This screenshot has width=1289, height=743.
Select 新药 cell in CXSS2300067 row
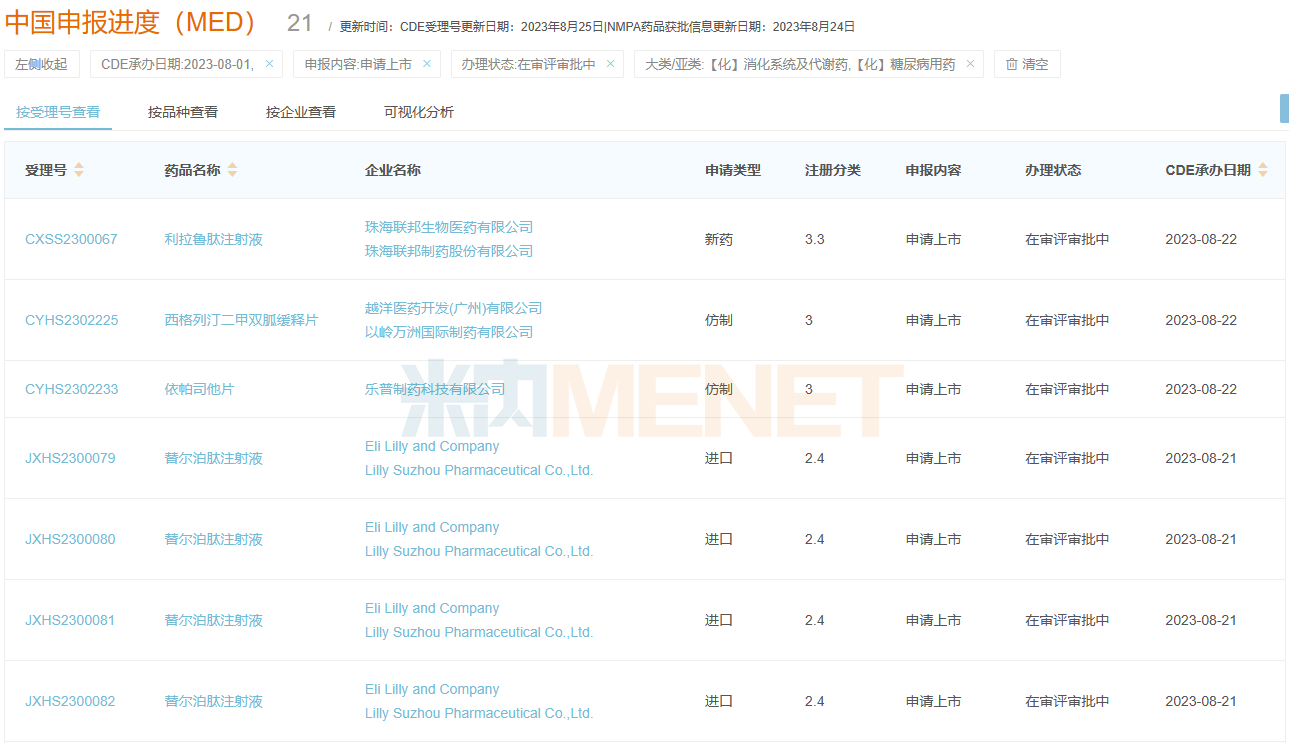(719, 239)
